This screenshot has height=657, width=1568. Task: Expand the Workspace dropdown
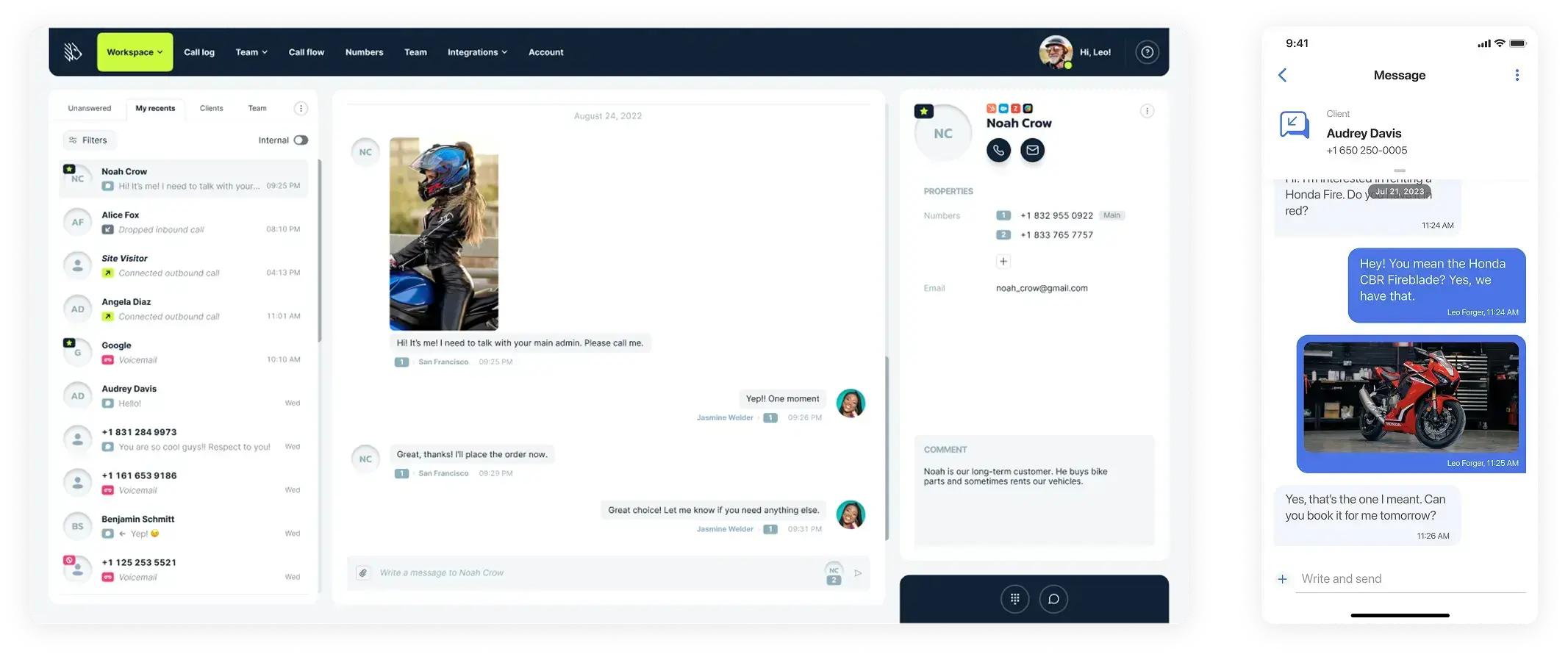[x=135, y=52]
